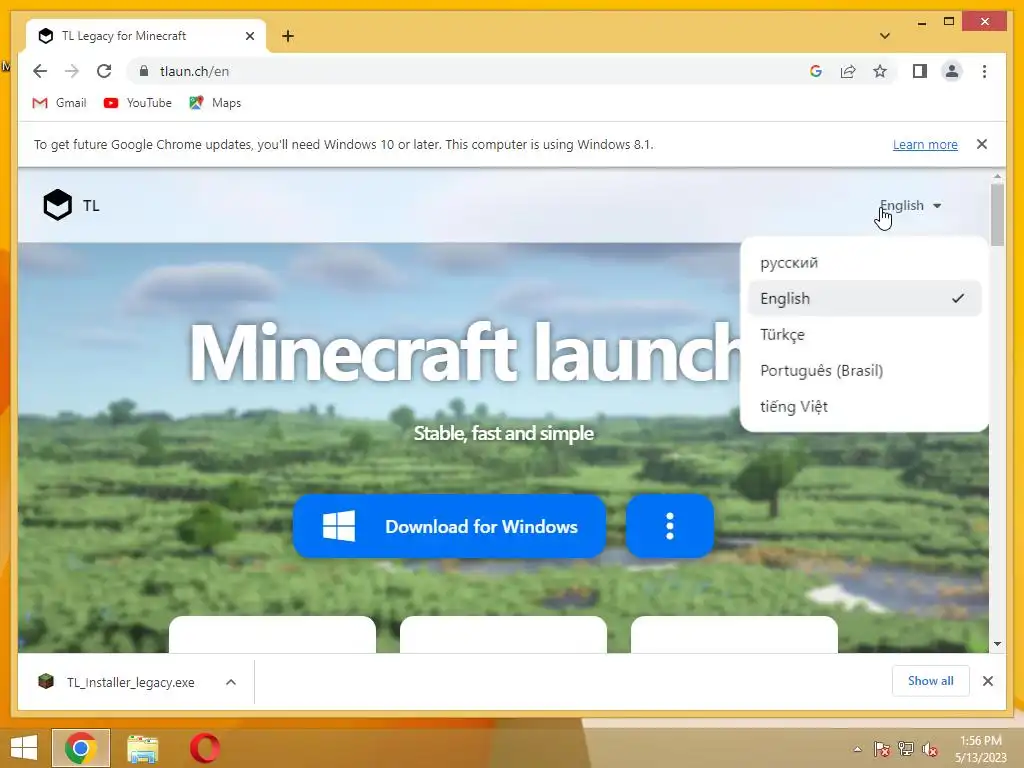This screenshot has height=768, width=1024.
Task: Launch Opera from the taskbar
Action: [x=204, y=748]
